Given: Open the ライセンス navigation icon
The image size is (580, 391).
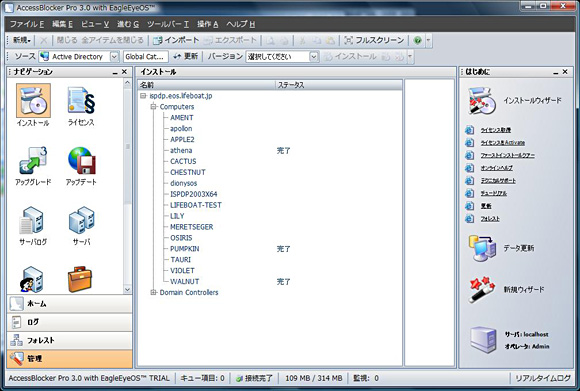Looking at the screenshot, I should (81, 101).
